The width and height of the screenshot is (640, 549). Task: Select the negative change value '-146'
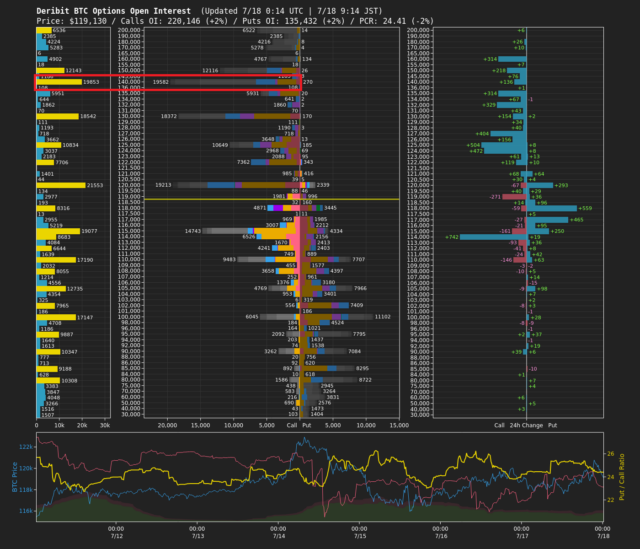coord(507,260)
